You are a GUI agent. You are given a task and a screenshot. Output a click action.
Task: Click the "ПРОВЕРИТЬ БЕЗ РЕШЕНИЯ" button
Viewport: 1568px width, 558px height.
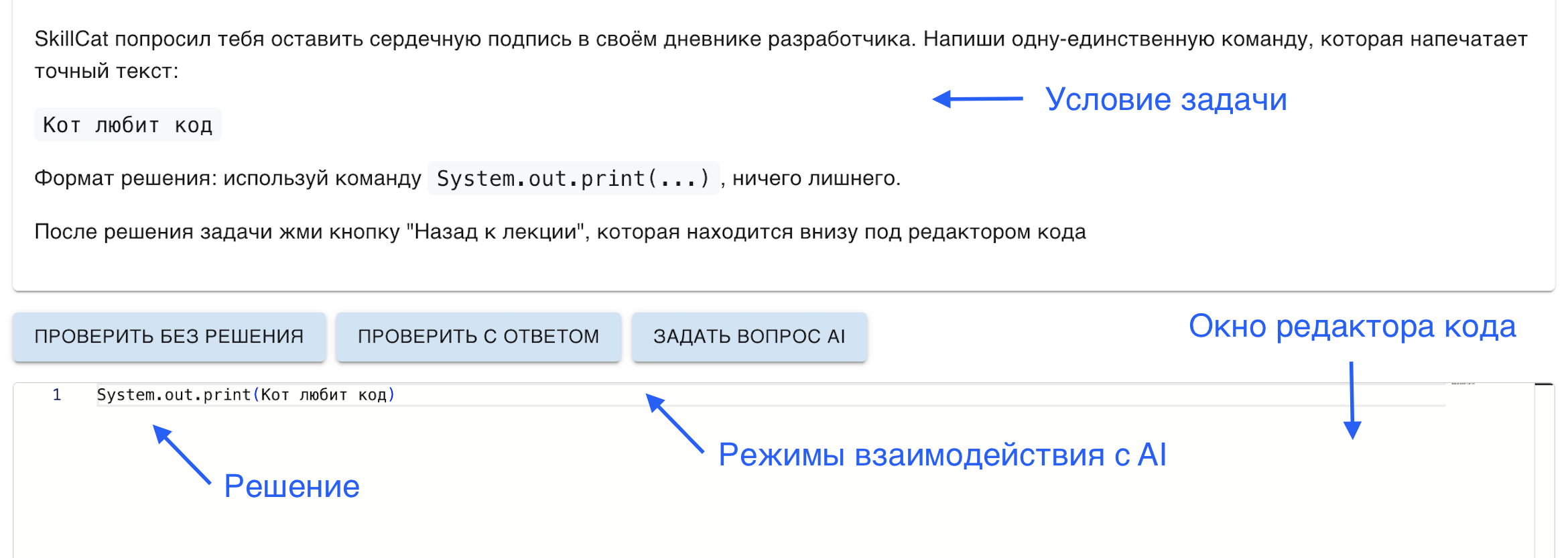coord(170,336)
